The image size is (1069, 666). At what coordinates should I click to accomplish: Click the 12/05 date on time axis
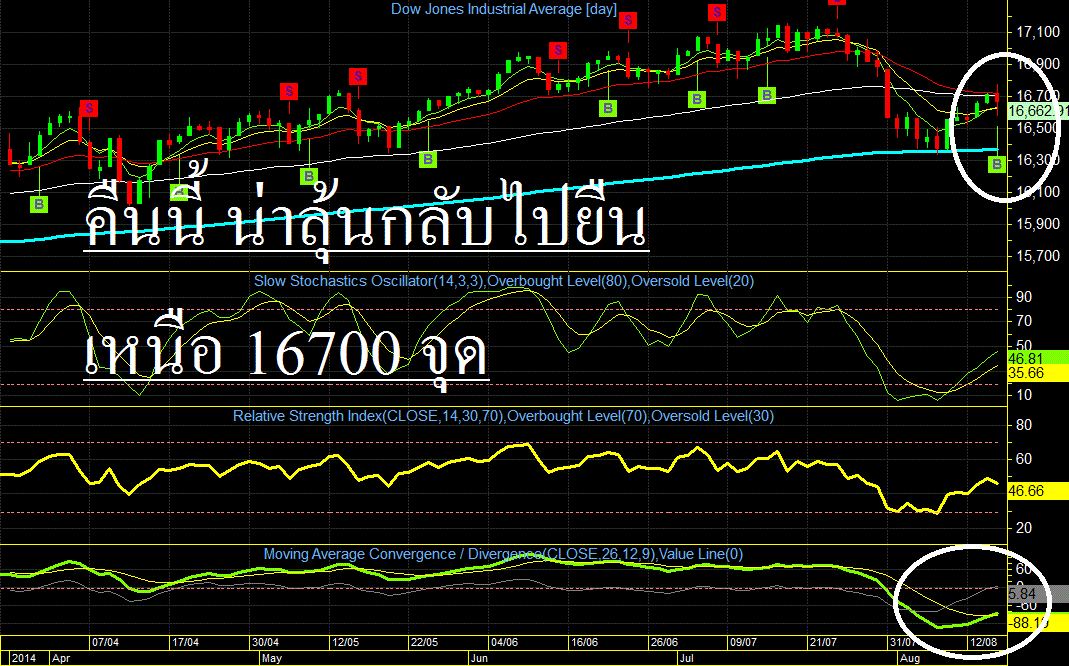coord(345,642)
